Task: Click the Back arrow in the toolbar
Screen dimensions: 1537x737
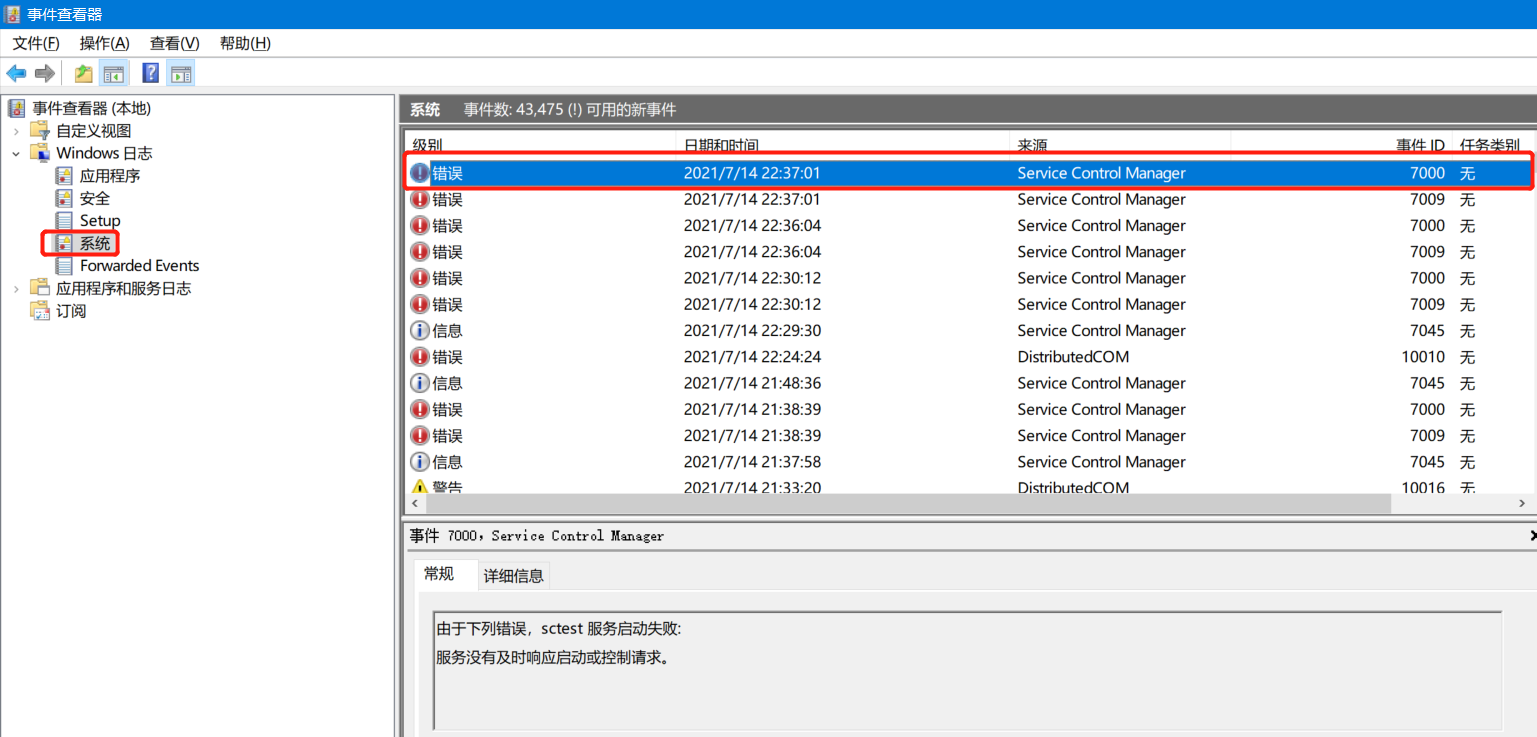Action: tap(16, 73)
